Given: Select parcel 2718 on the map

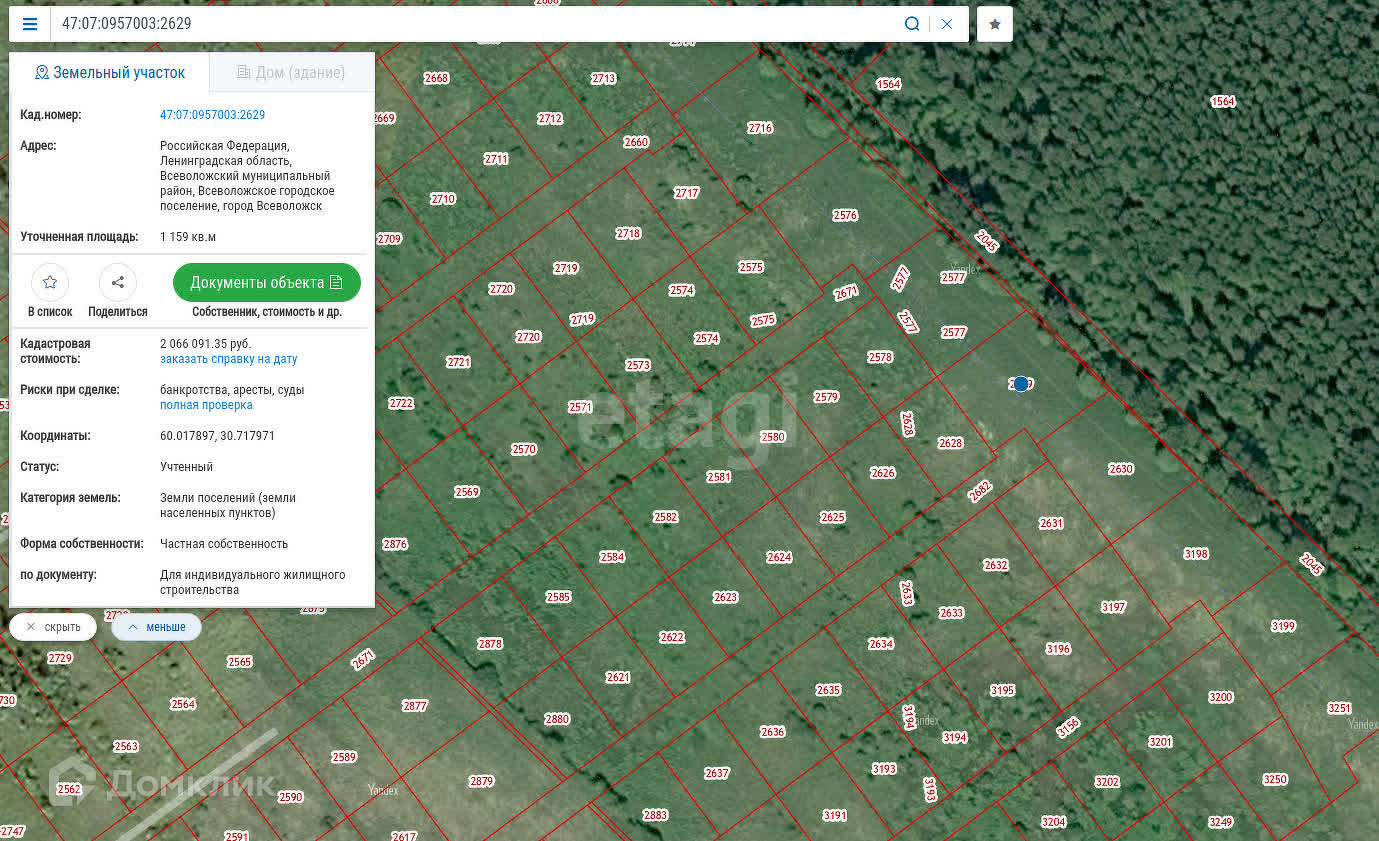Looking at the screenshot, I should (628, 233).
